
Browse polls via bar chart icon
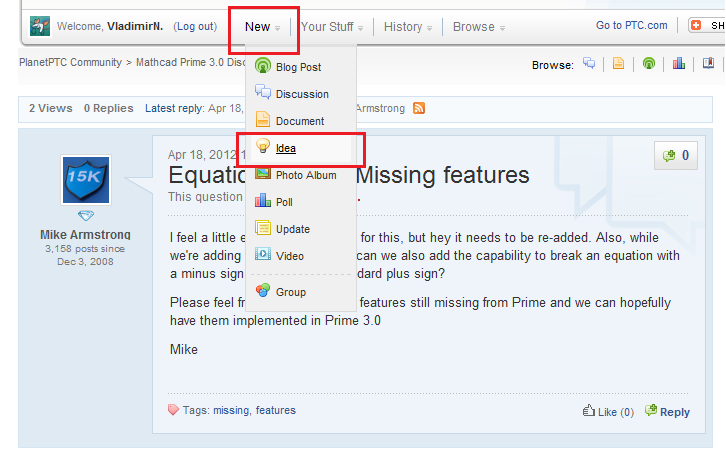(x=679, y=63)
